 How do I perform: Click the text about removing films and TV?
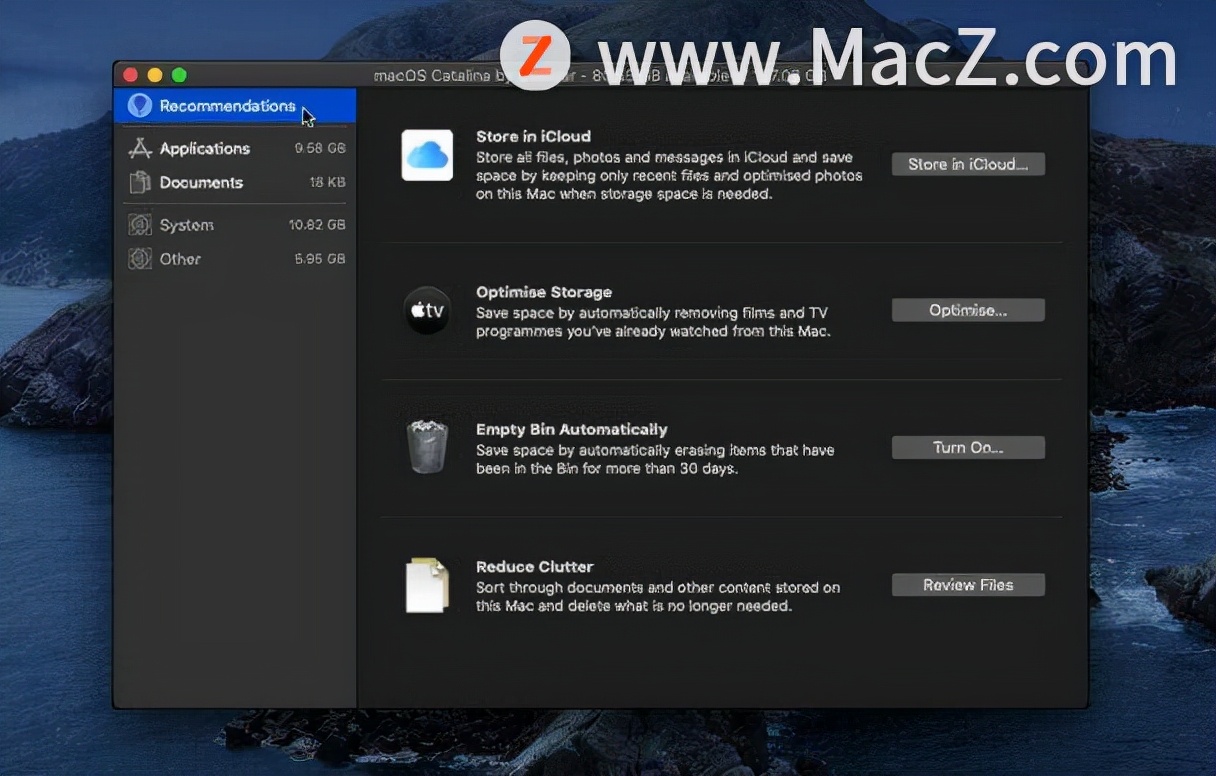click(653, 322)
